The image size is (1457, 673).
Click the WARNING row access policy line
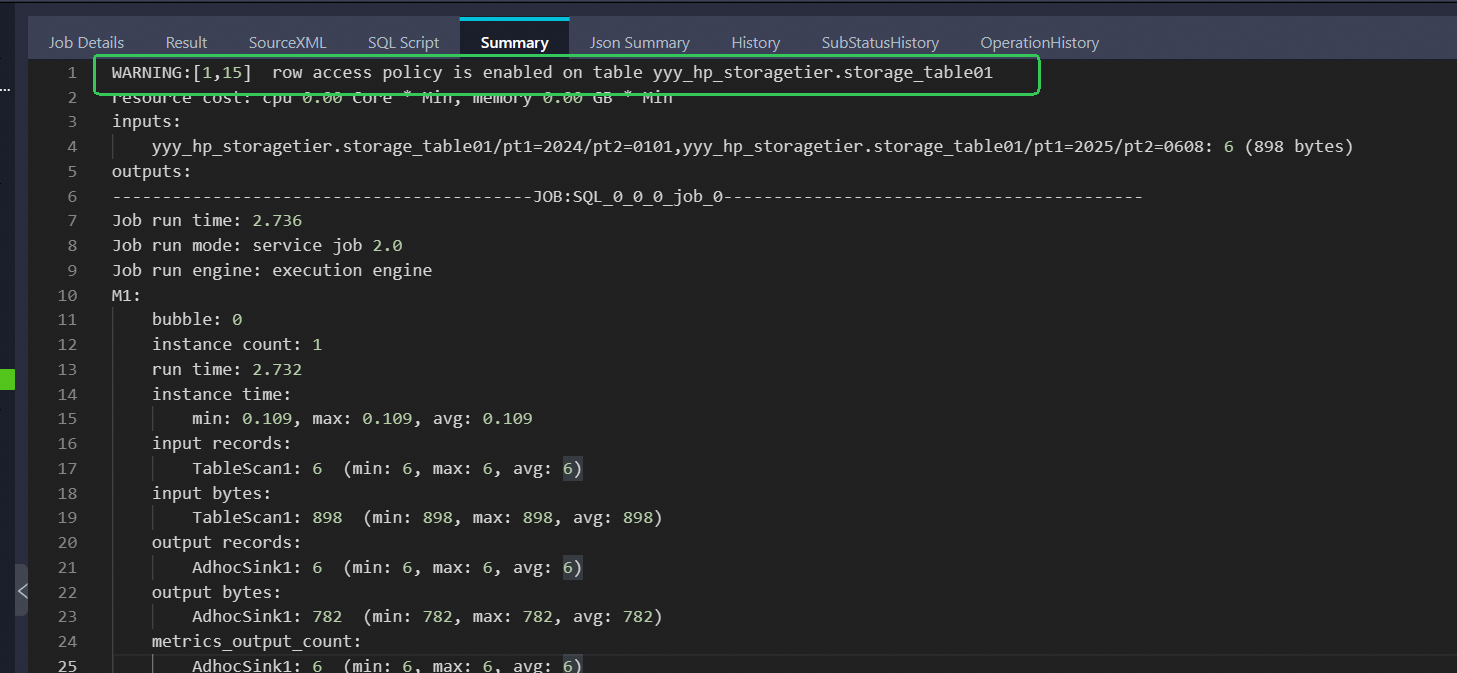[552, 73]
